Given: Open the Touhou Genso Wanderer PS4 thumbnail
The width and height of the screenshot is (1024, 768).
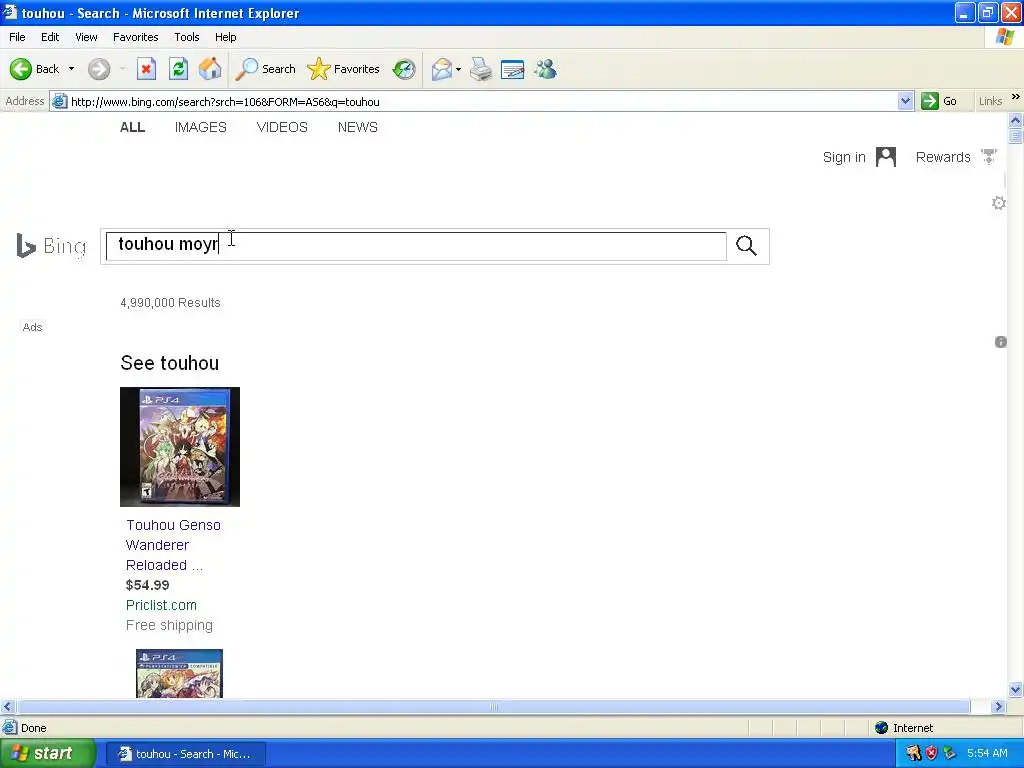Looking at the screenshot, I should pos(180,447).
